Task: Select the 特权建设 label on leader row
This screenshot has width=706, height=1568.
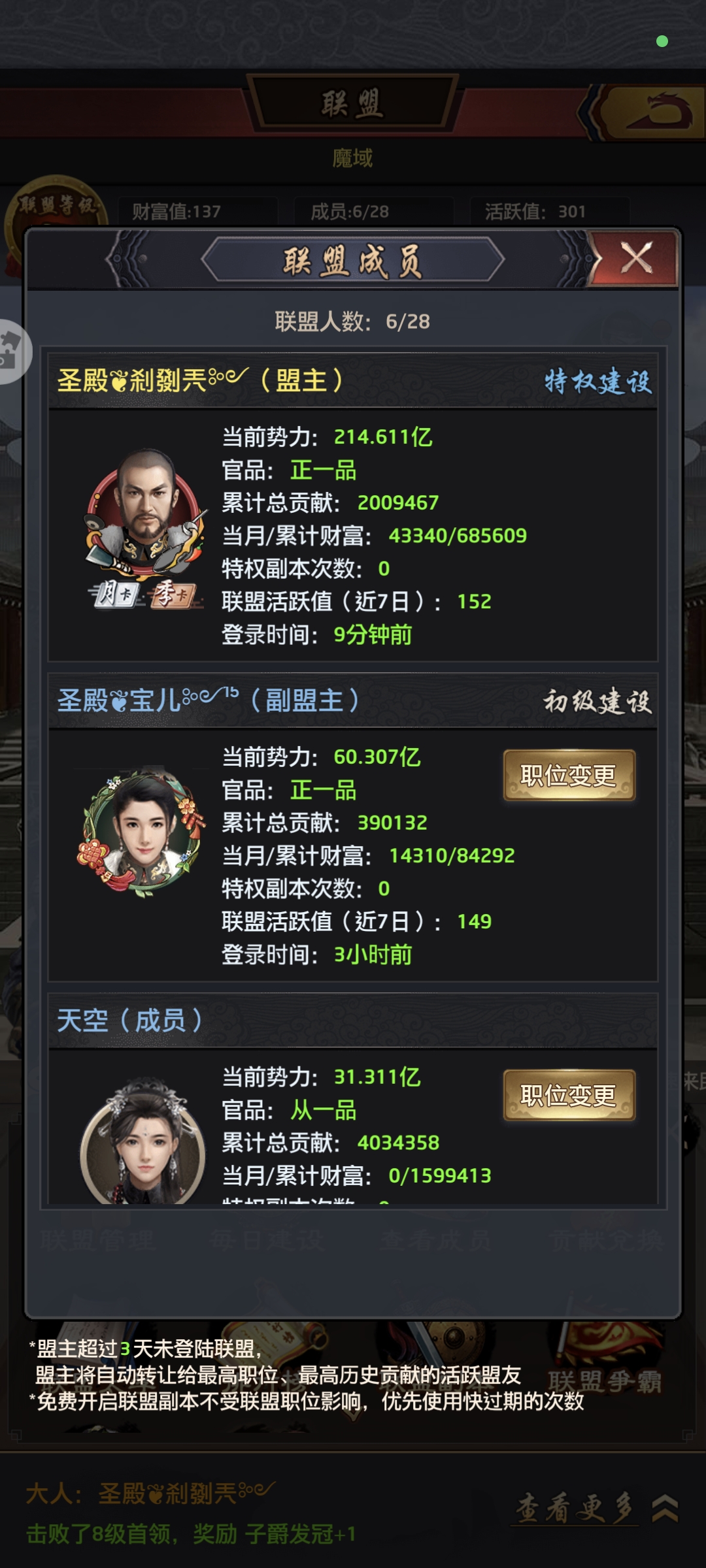Action: point(598,381)
